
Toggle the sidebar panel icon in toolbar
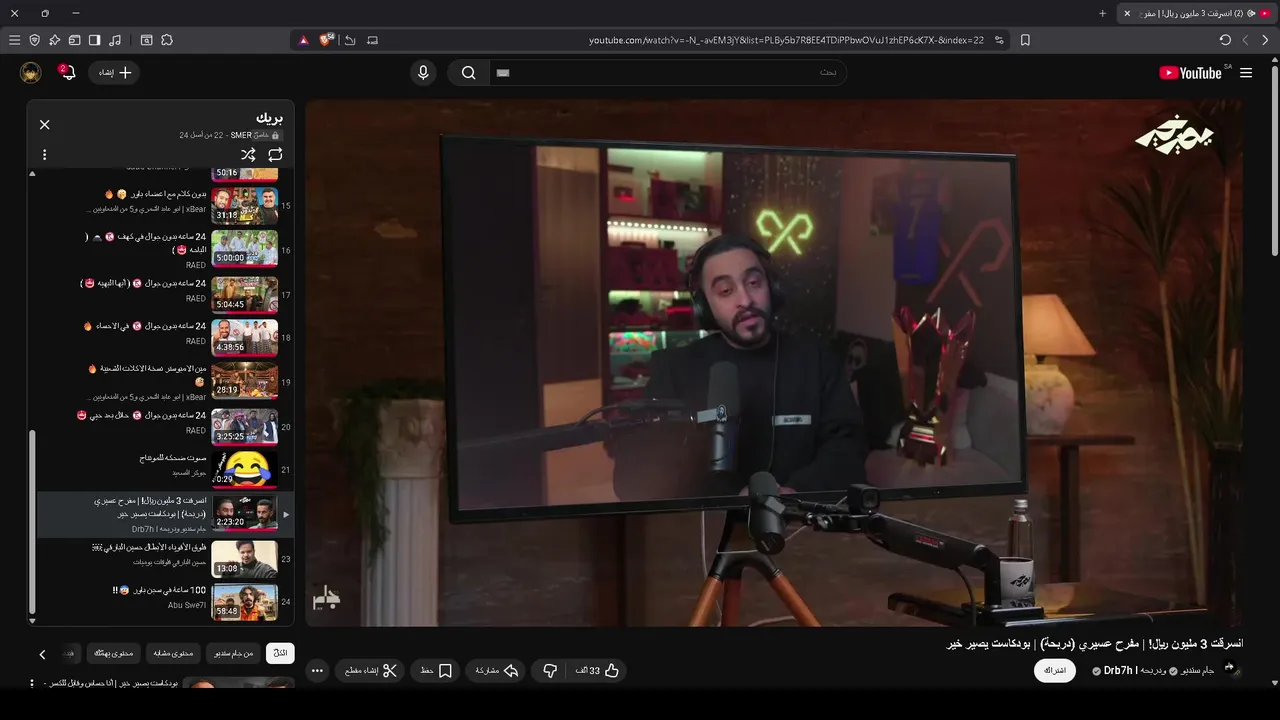94,40
